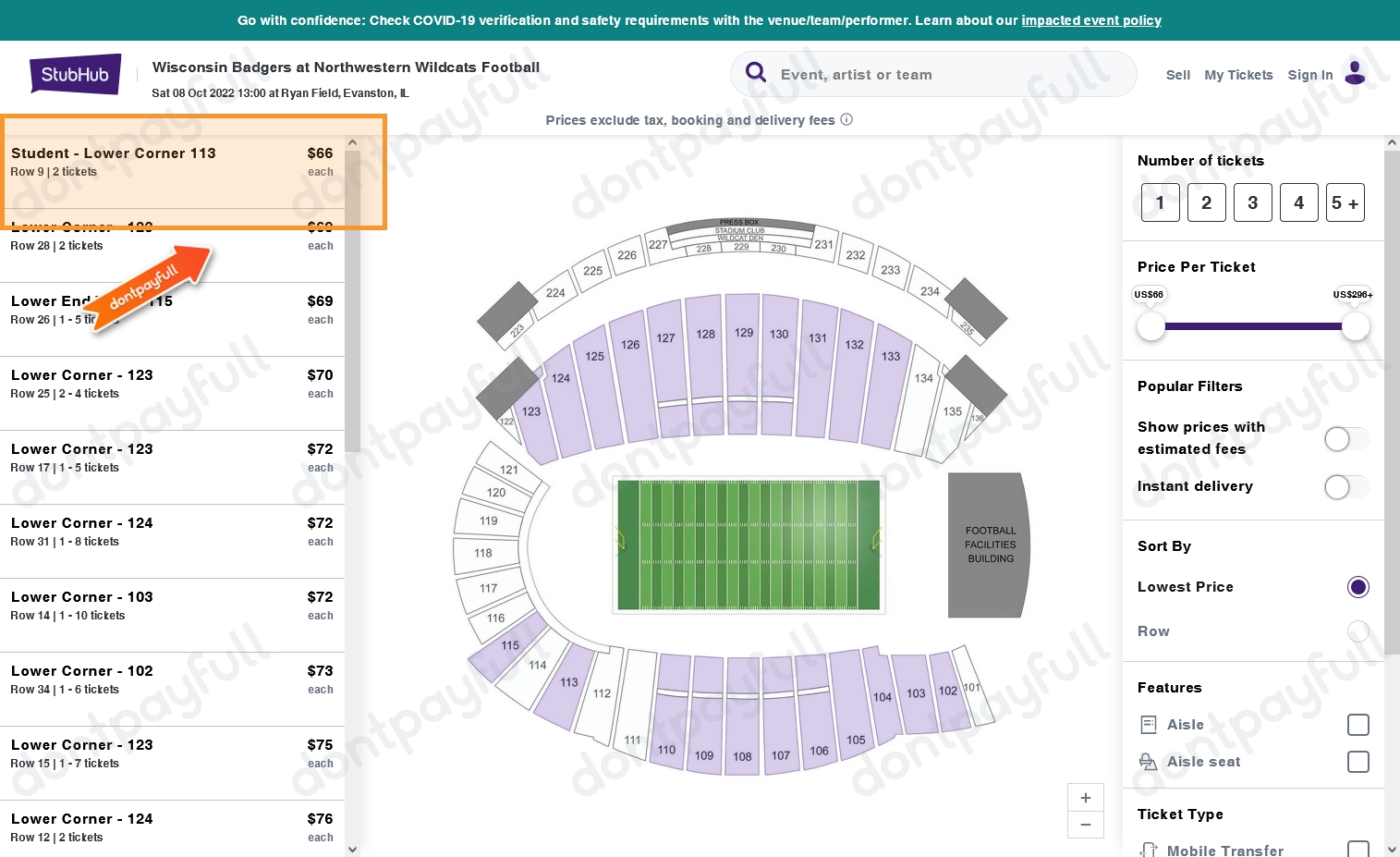Click the minimum price slider handle

pyautogui.click(x=1151, y=325)
